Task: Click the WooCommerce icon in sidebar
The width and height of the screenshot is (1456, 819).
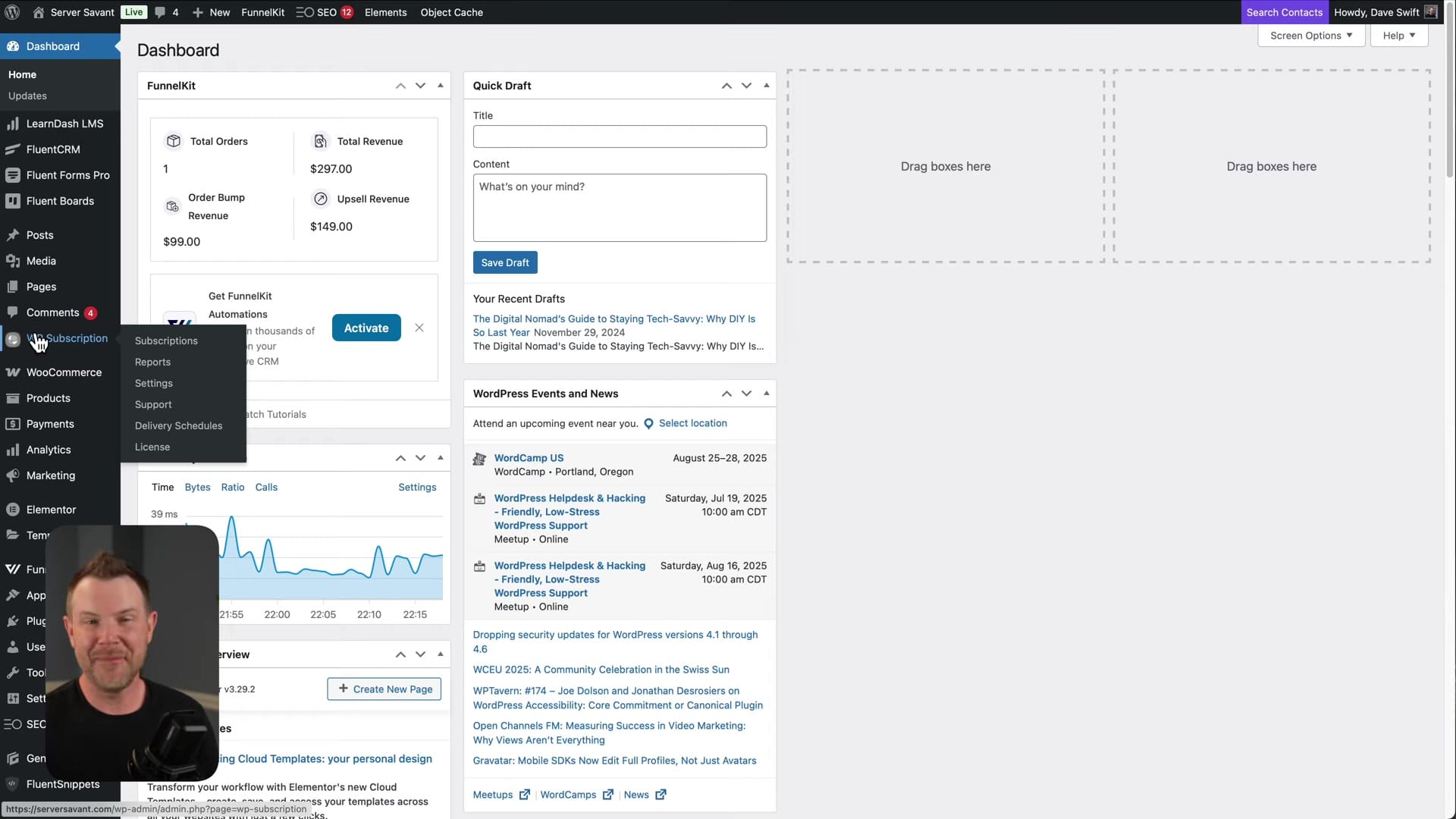Action: pos(12,372)
